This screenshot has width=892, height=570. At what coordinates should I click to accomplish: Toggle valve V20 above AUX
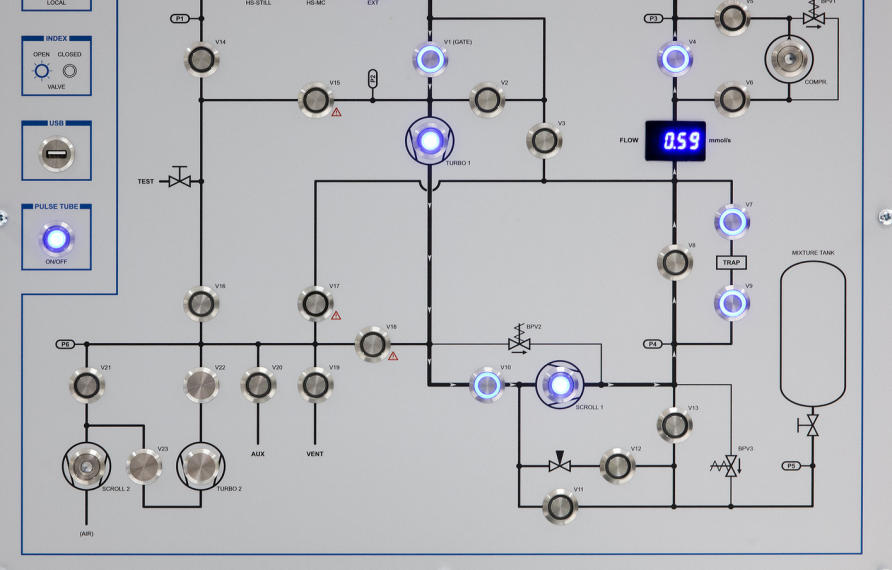(258, 385)
